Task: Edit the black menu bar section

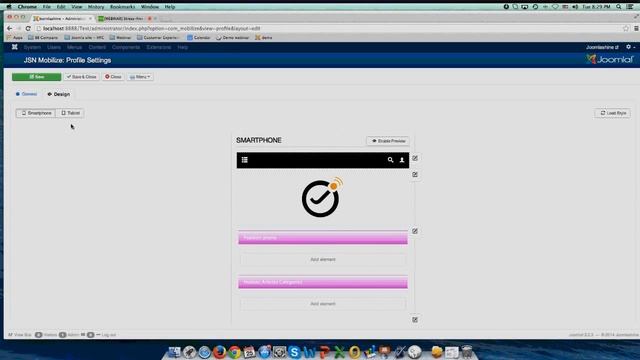Action: click(415, 158)
